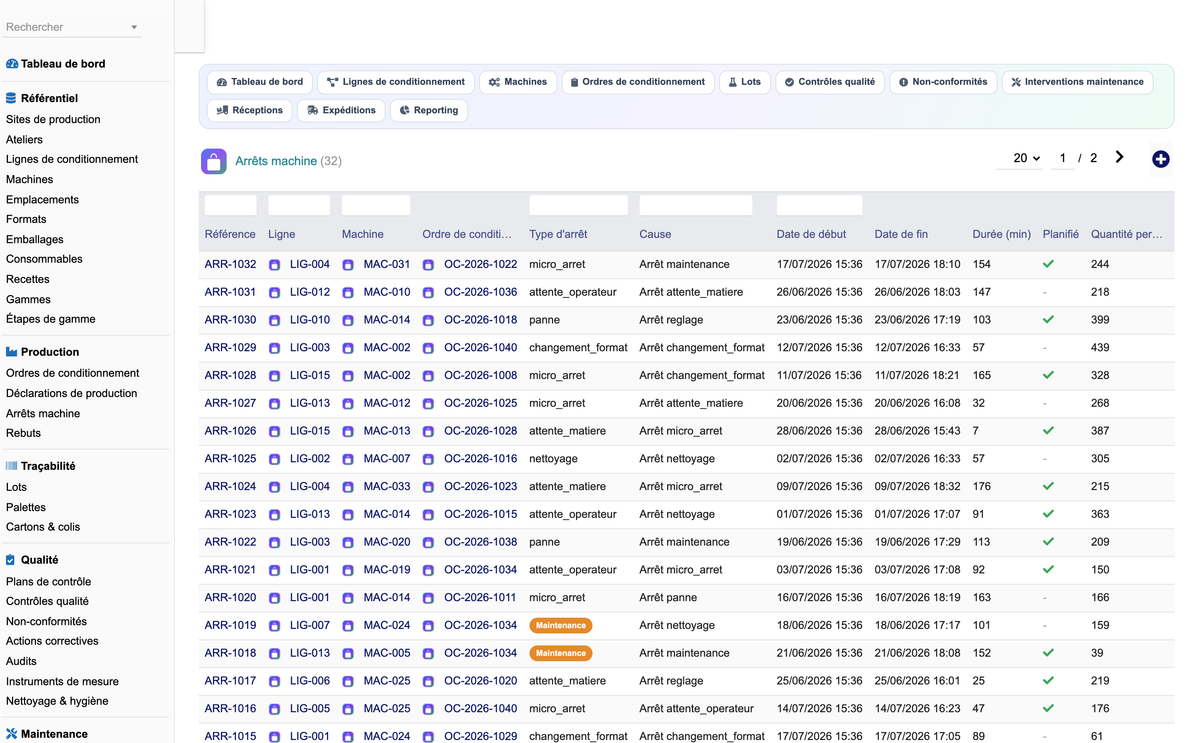Open the Lignes de conditionnement tab
This screenshot has width=1200, height=743.
tap(396, 82)
